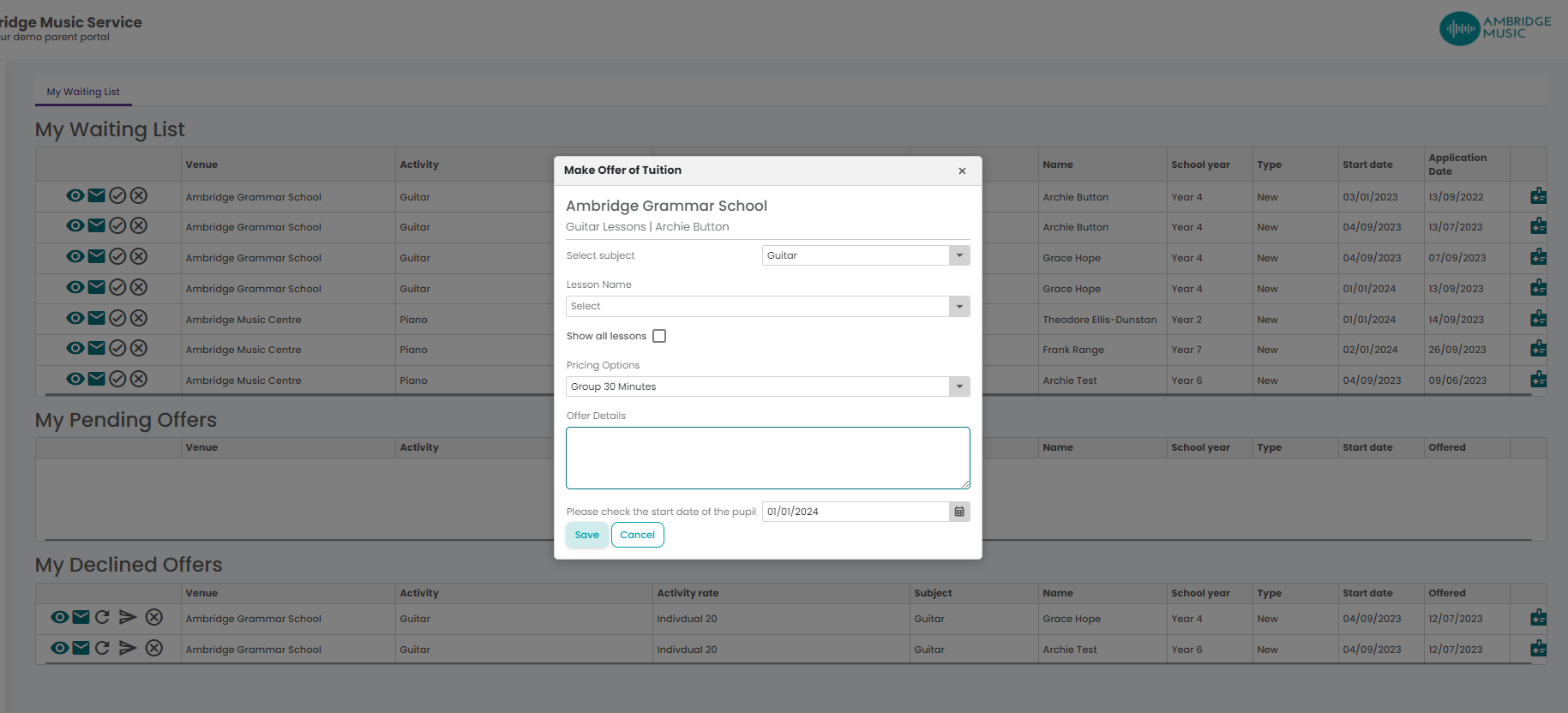Click the Venue column header in waiting list
Screen dimensions: 1568x713
pos(201,165)
